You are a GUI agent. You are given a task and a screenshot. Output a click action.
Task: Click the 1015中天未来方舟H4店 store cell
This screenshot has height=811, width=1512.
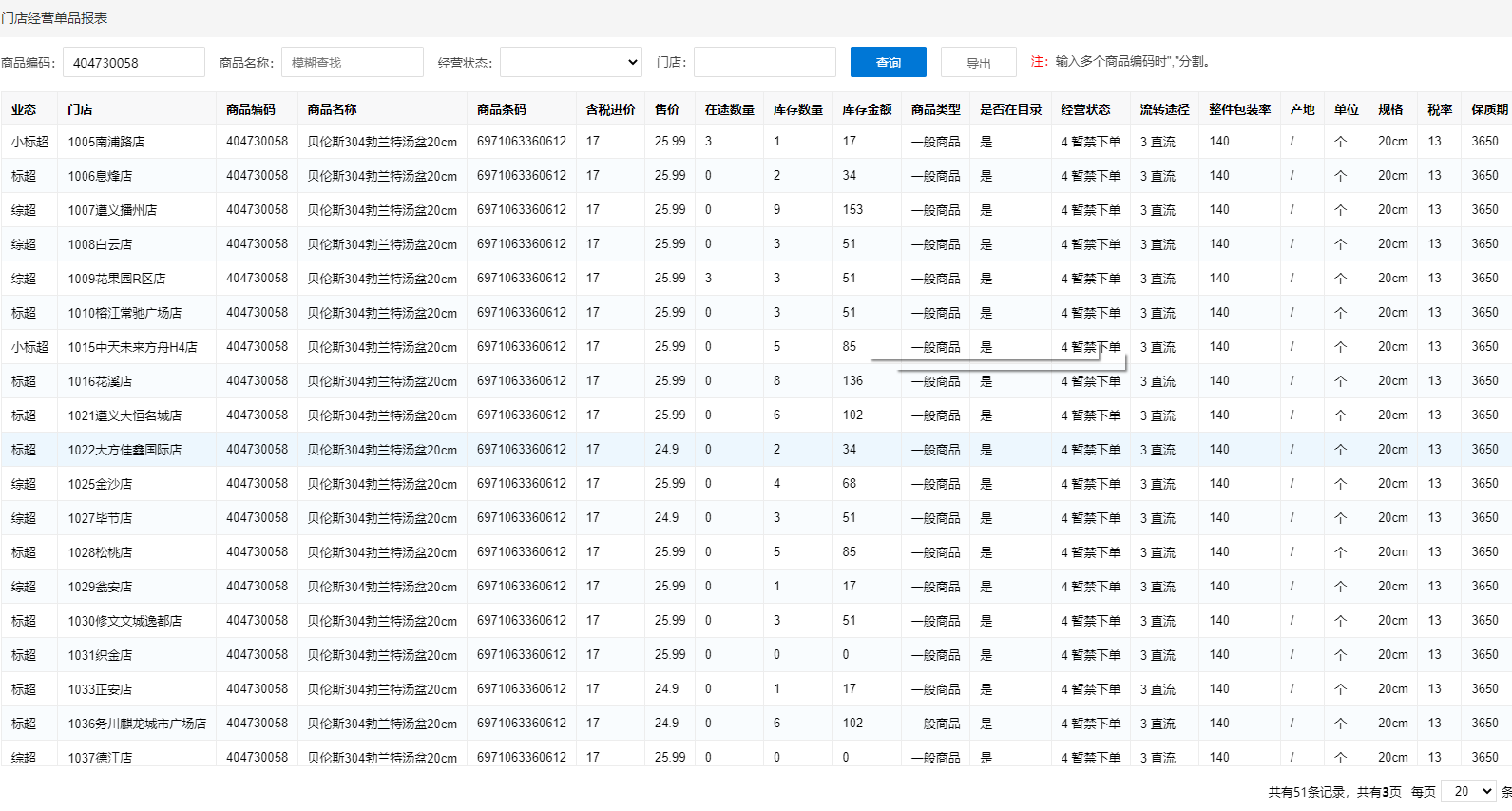coord(132,347)
